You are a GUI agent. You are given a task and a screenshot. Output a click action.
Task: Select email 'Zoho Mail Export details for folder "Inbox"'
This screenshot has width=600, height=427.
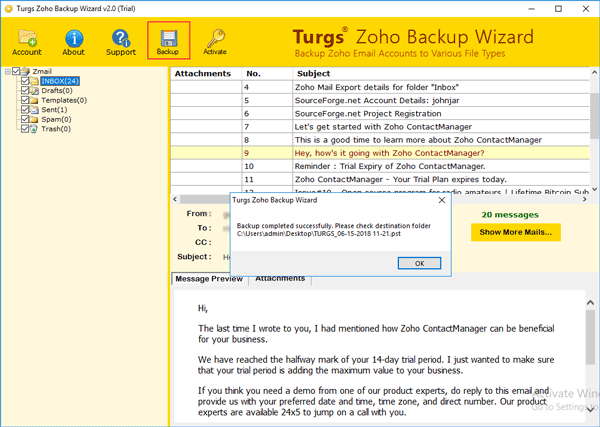point(380,87)
